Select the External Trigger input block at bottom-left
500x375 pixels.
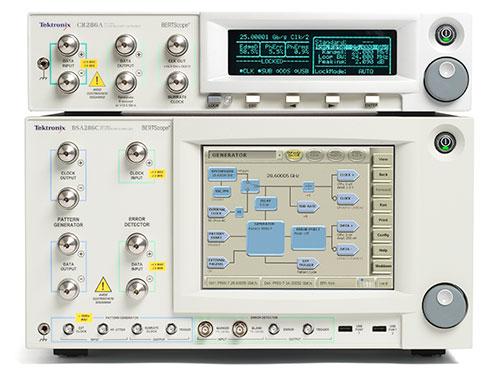pyautogui.click(x=218, y=262)
